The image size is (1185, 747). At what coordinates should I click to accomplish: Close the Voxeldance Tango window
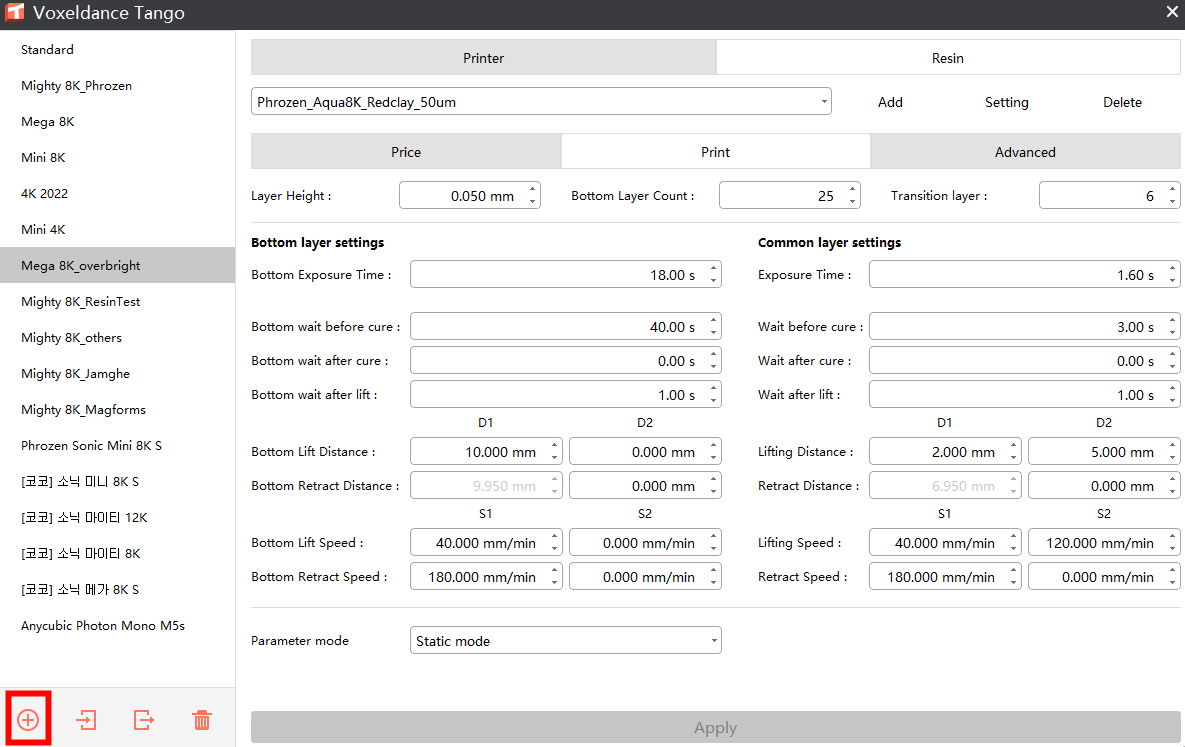tap(1172, 12)
